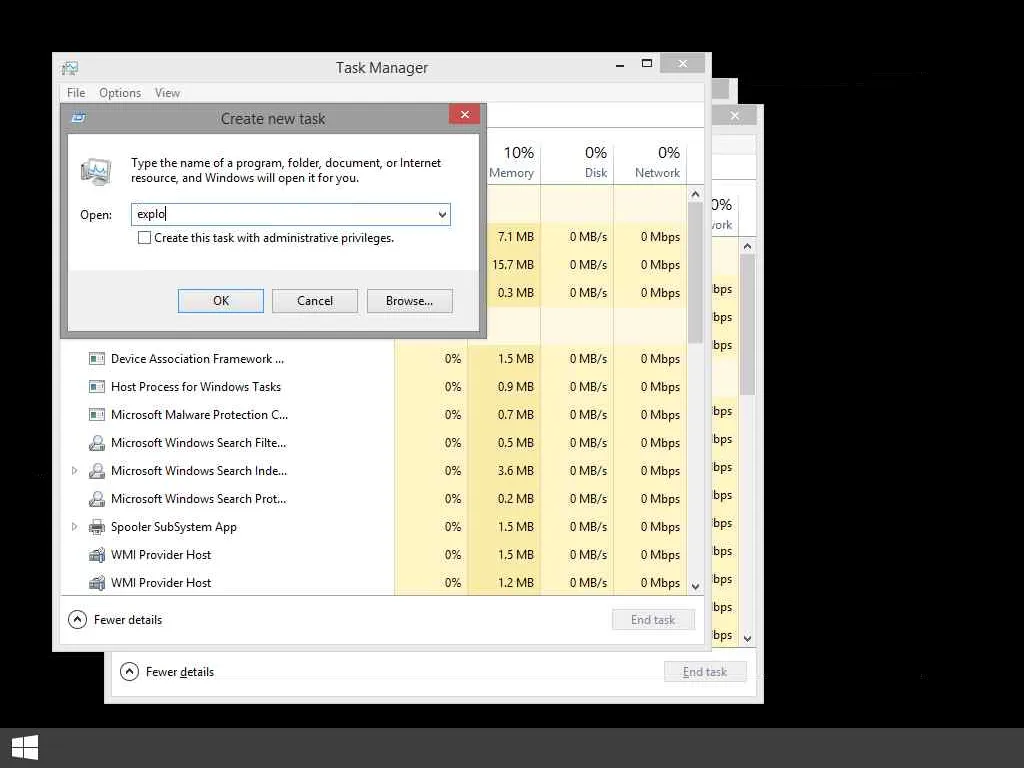Enable Create this task with administrative privileges
Viewport: 1024px width, 768px height.
coord(144,238)
